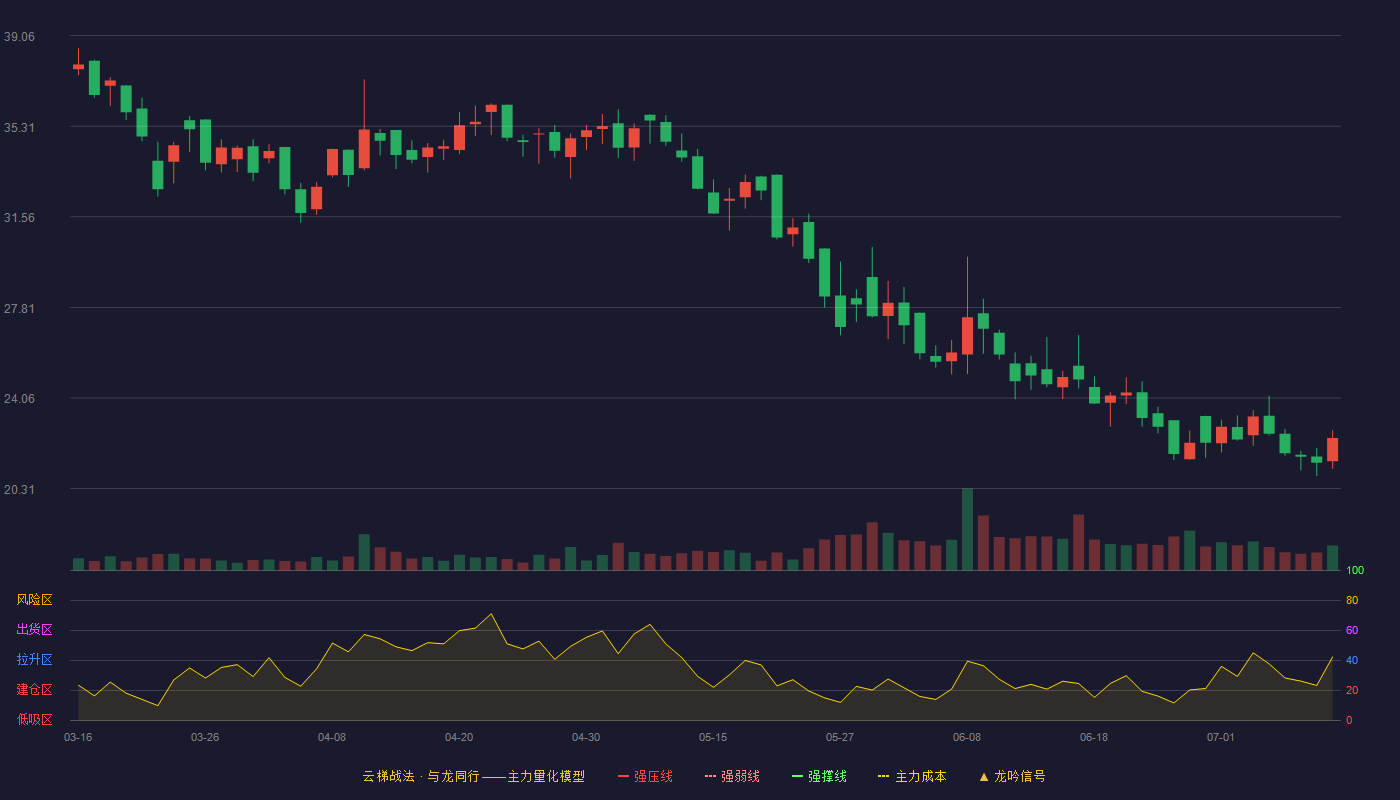This screenshot has width=1400, height=800.
Task: Click the 39.06 price axis label
Action: [x=19, y=36]
